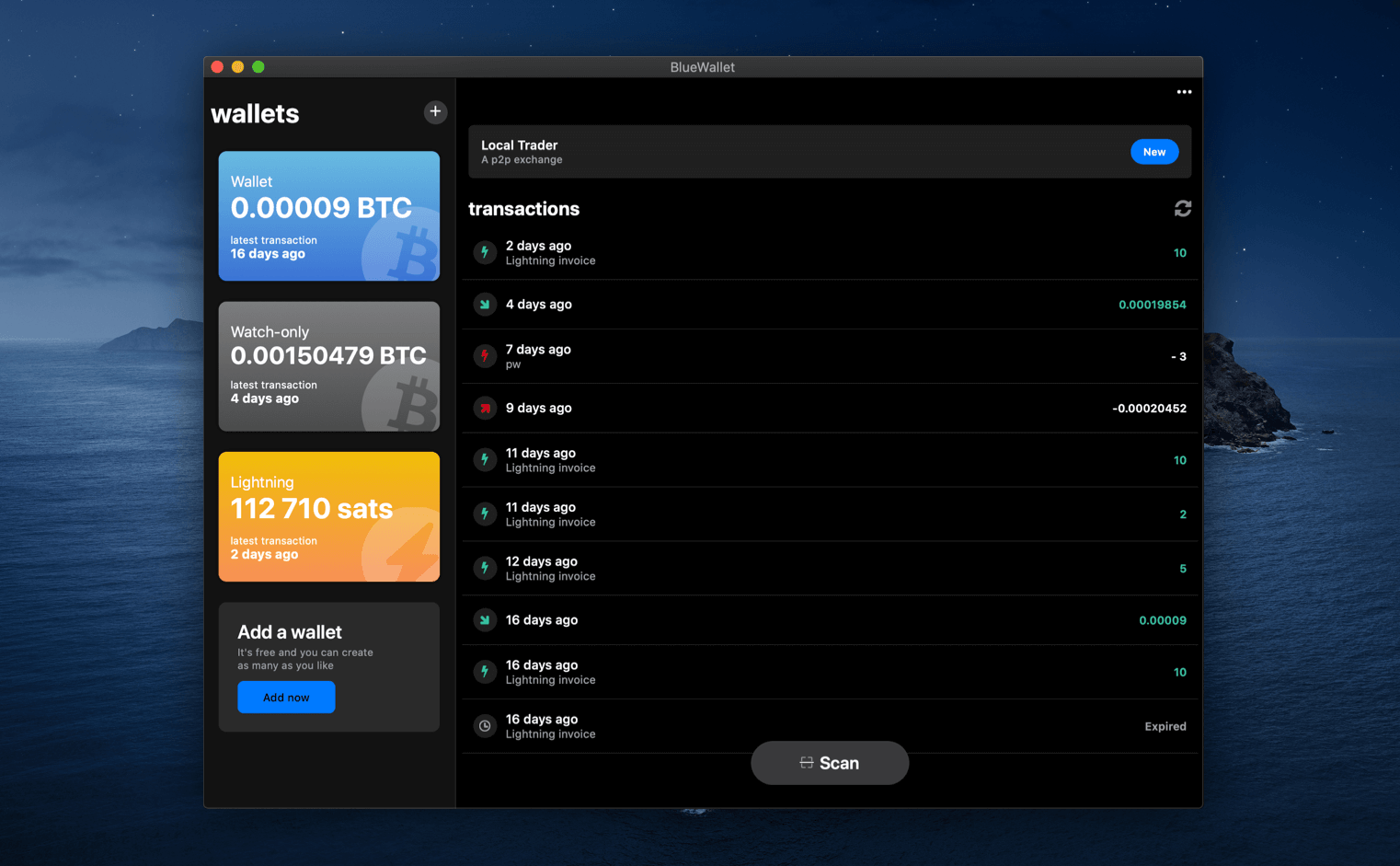Image resolution: width=1400 pixels, height=866 pixels.
Task: Click lightning icon of 12 days ago invoice
Action: pyautogui.click(x=485, y=568)
